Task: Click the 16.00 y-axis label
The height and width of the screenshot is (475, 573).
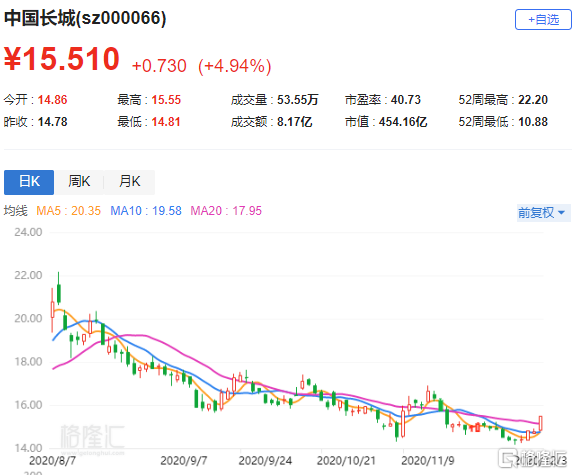Action: point(28,405)
